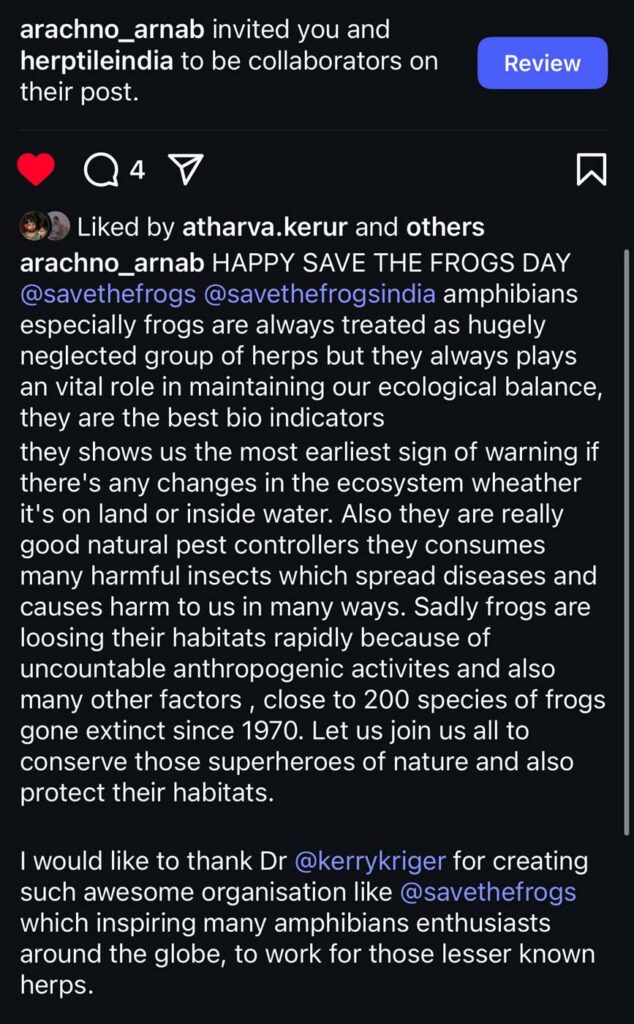Tap @savethefrogs mention in thank-you paragraph
The width and height of the screenshot is (634, 1024).
coord(488,892)
